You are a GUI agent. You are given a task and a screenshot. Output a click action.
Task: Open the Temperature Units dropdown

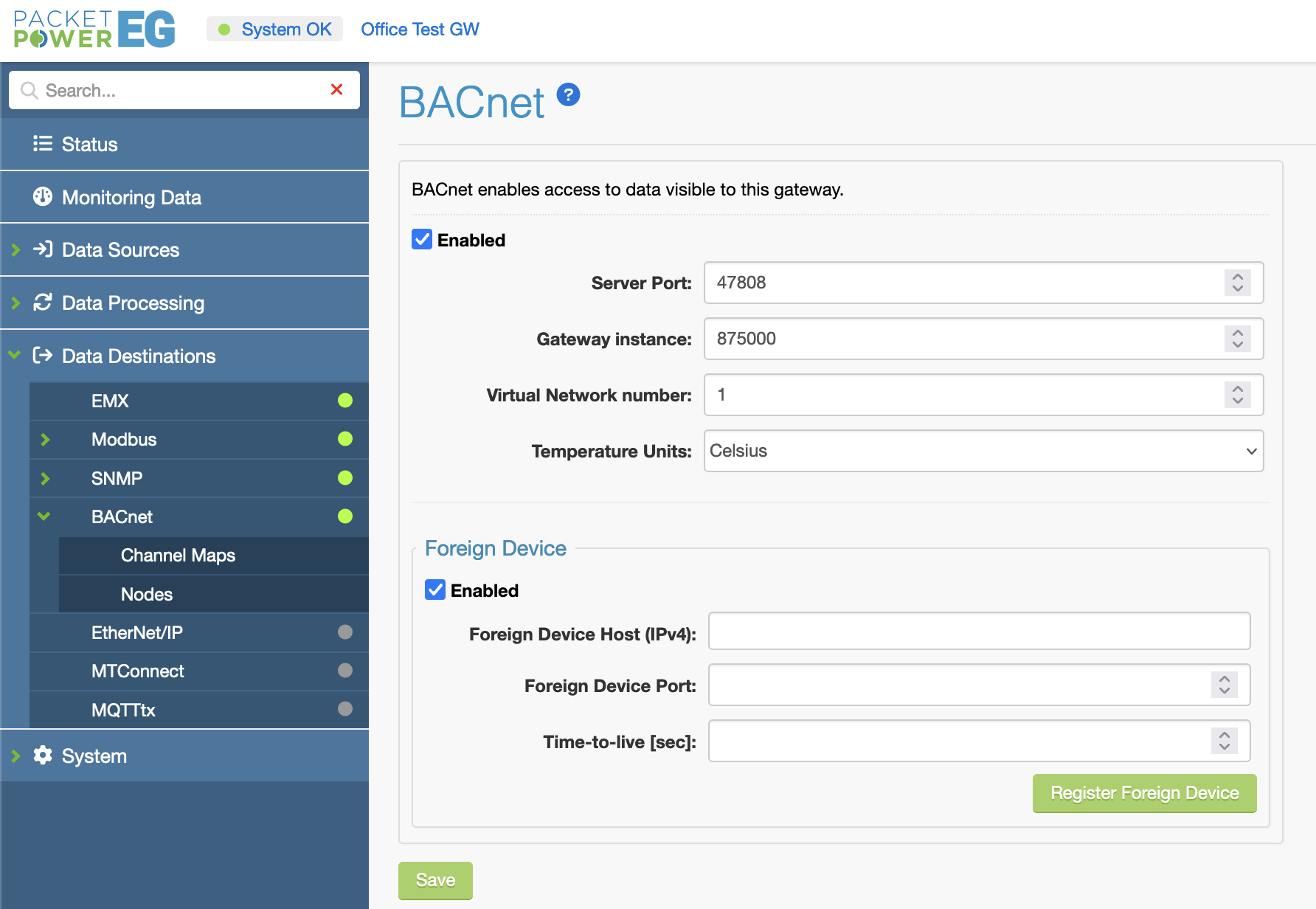[983, 451]
